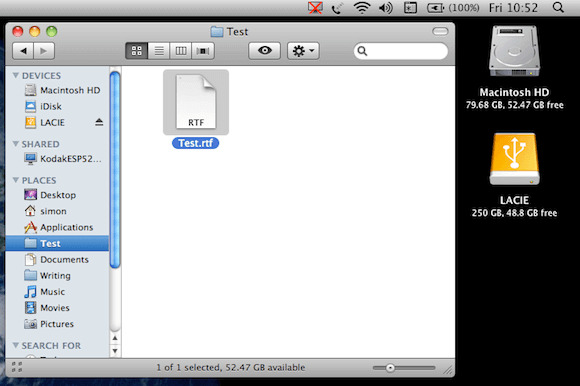Select the Test.rtf file icon
580x386 pixels.
pyautogui.click(x=196, y=102)
